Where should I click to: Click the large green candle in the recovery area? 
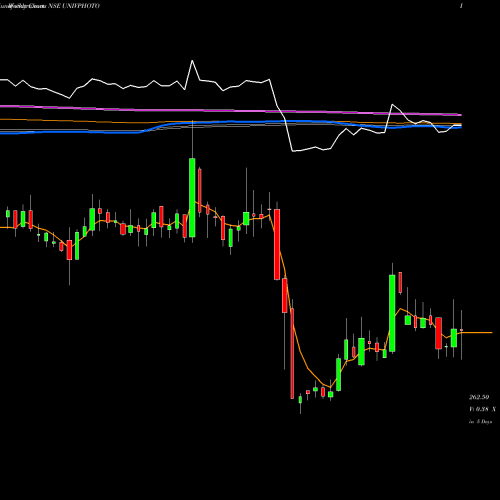[x=392, y=313]
